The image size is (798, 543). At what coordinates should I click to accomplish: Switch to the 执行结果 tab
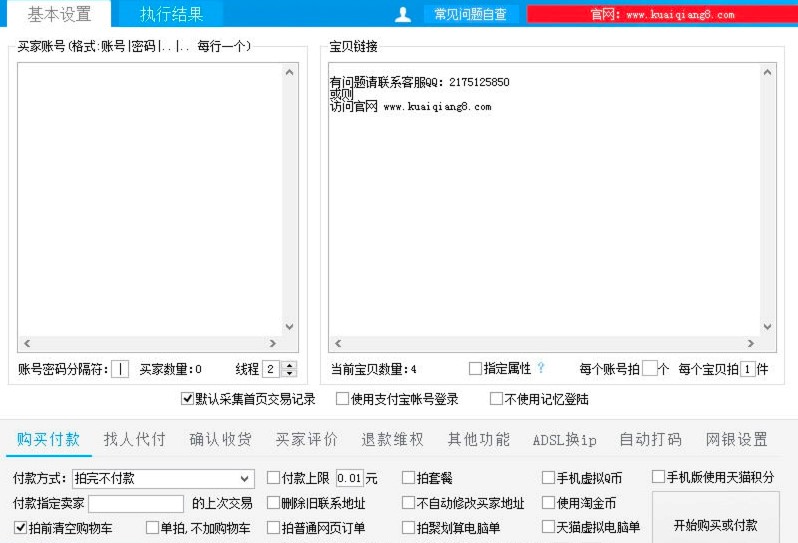coord(171,14)
